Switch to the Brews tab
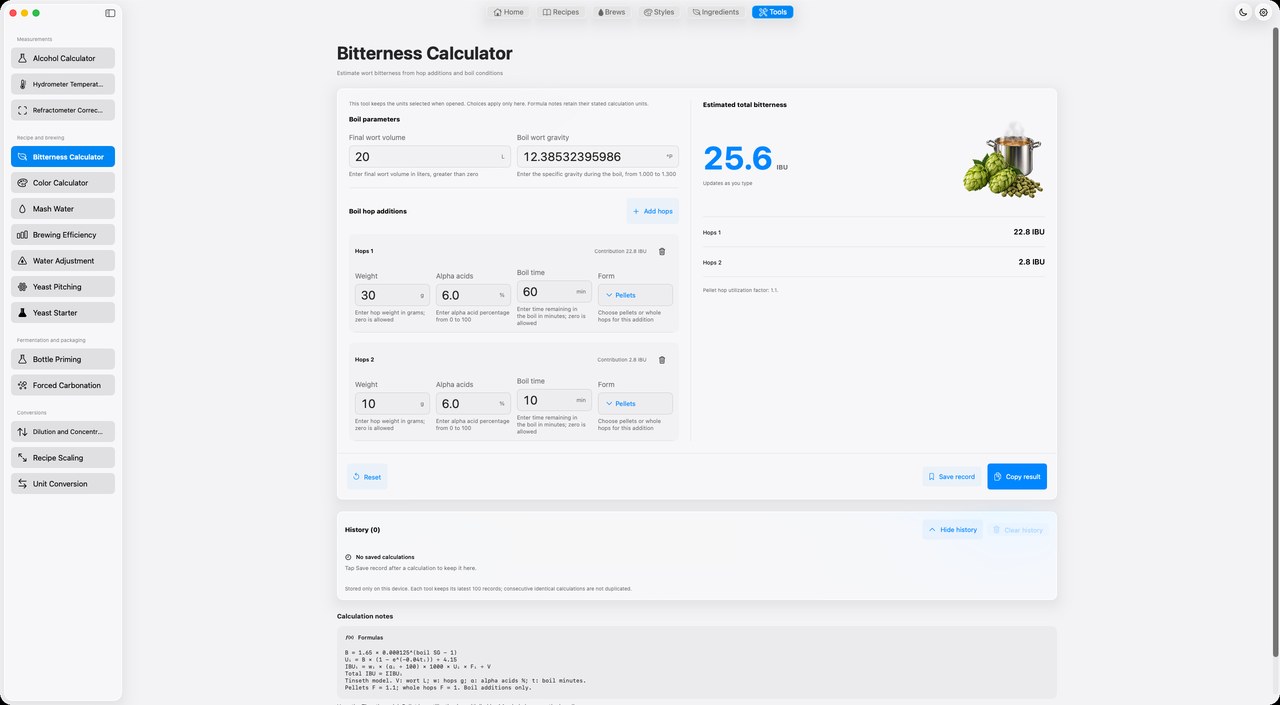The width and height of the screenshot is (1280, 705). click(x=612, y=12)
